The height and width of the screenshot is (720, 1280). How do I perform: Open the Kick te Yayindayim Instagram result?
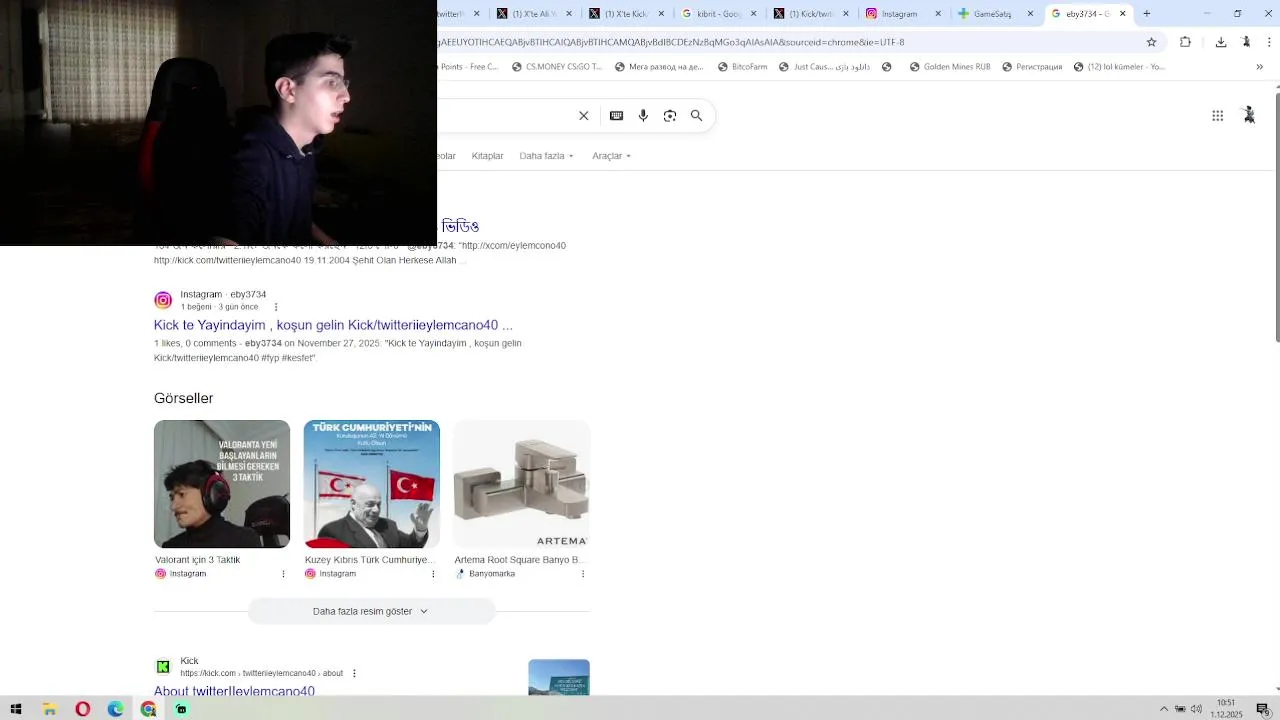333,325
